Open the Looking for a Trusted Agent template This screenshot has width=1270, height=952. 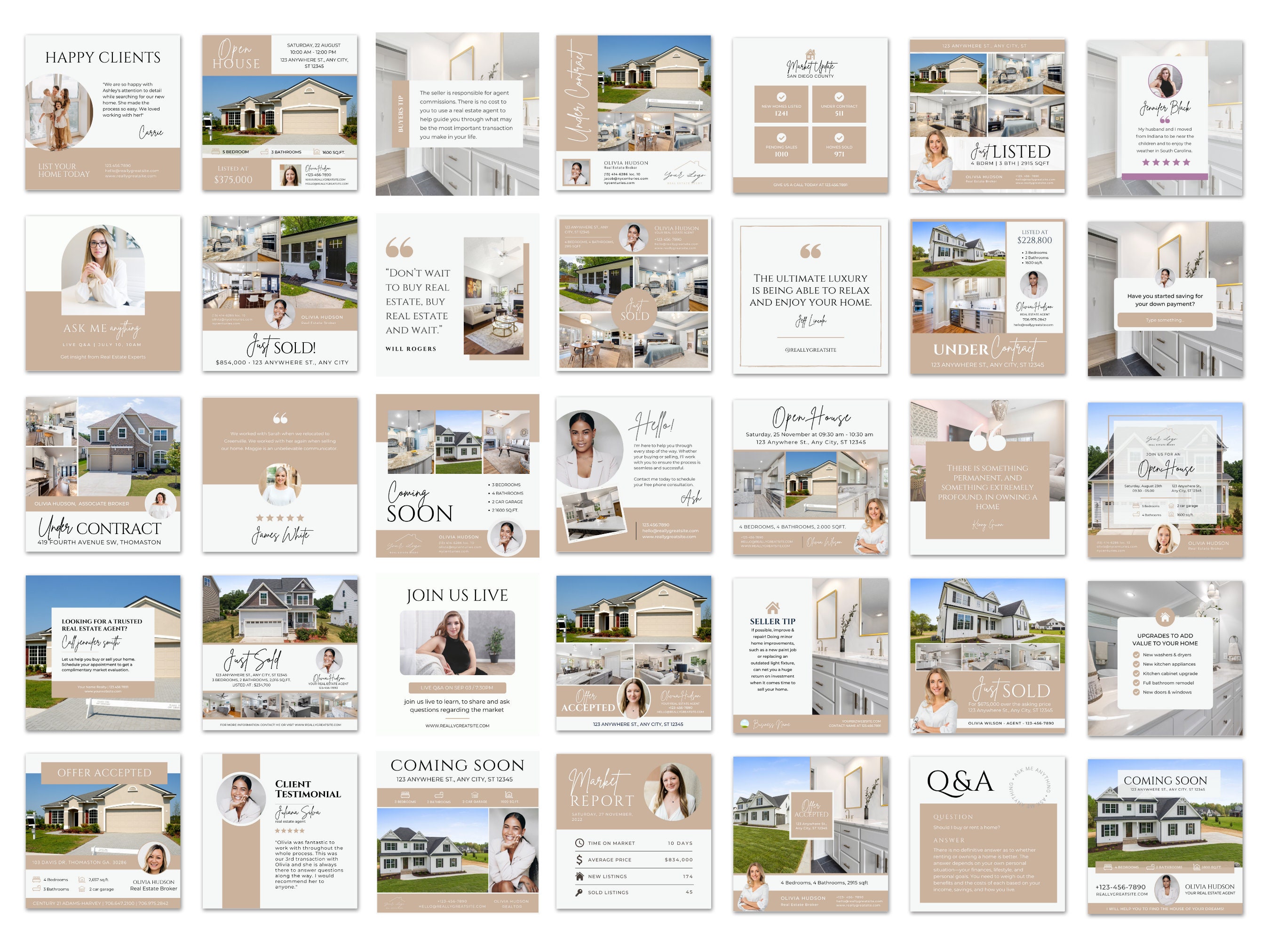click(x=103, y=653)
